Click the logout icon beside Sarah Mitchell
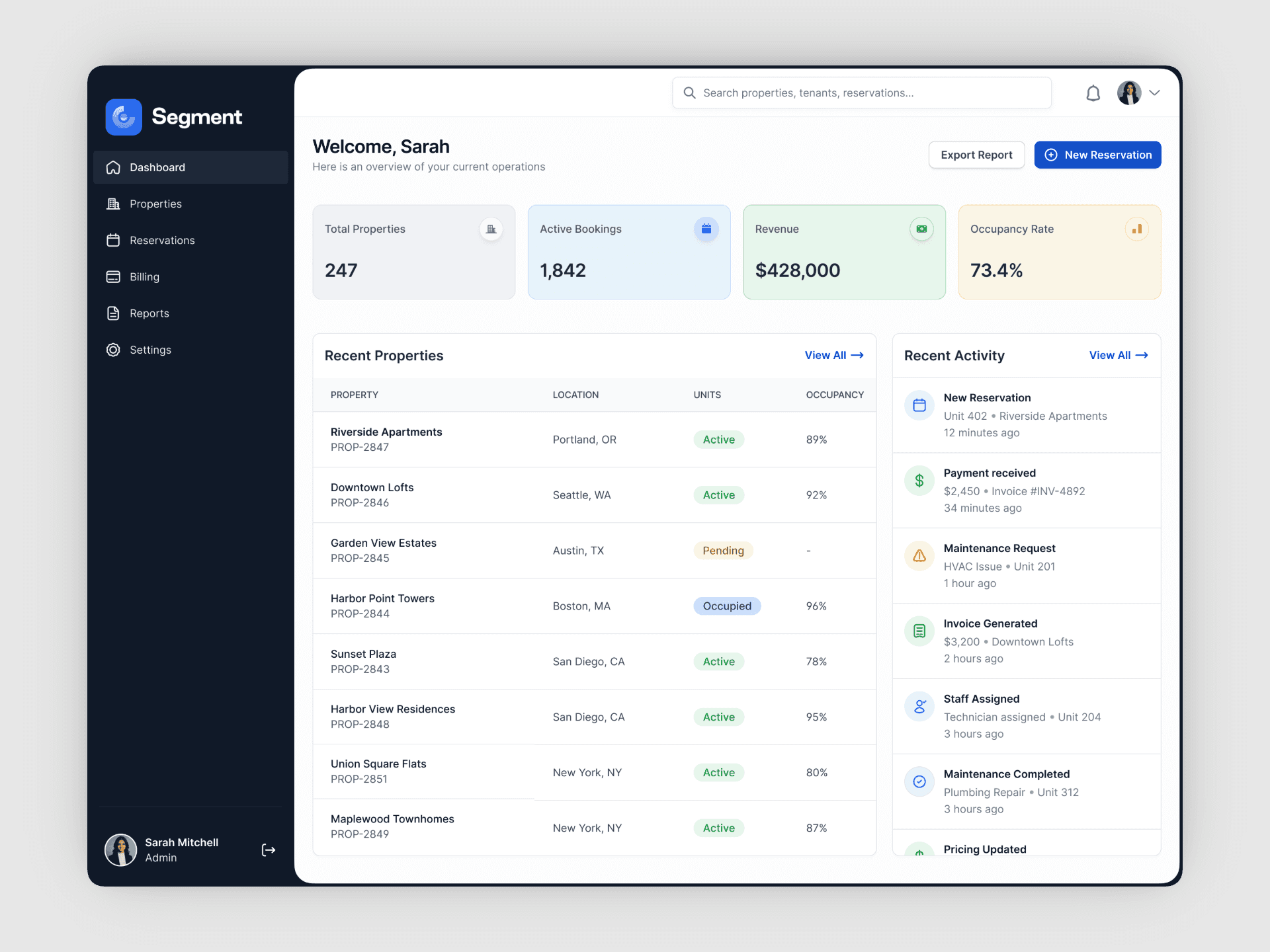Screen dimensions: 1270x952 268,850
